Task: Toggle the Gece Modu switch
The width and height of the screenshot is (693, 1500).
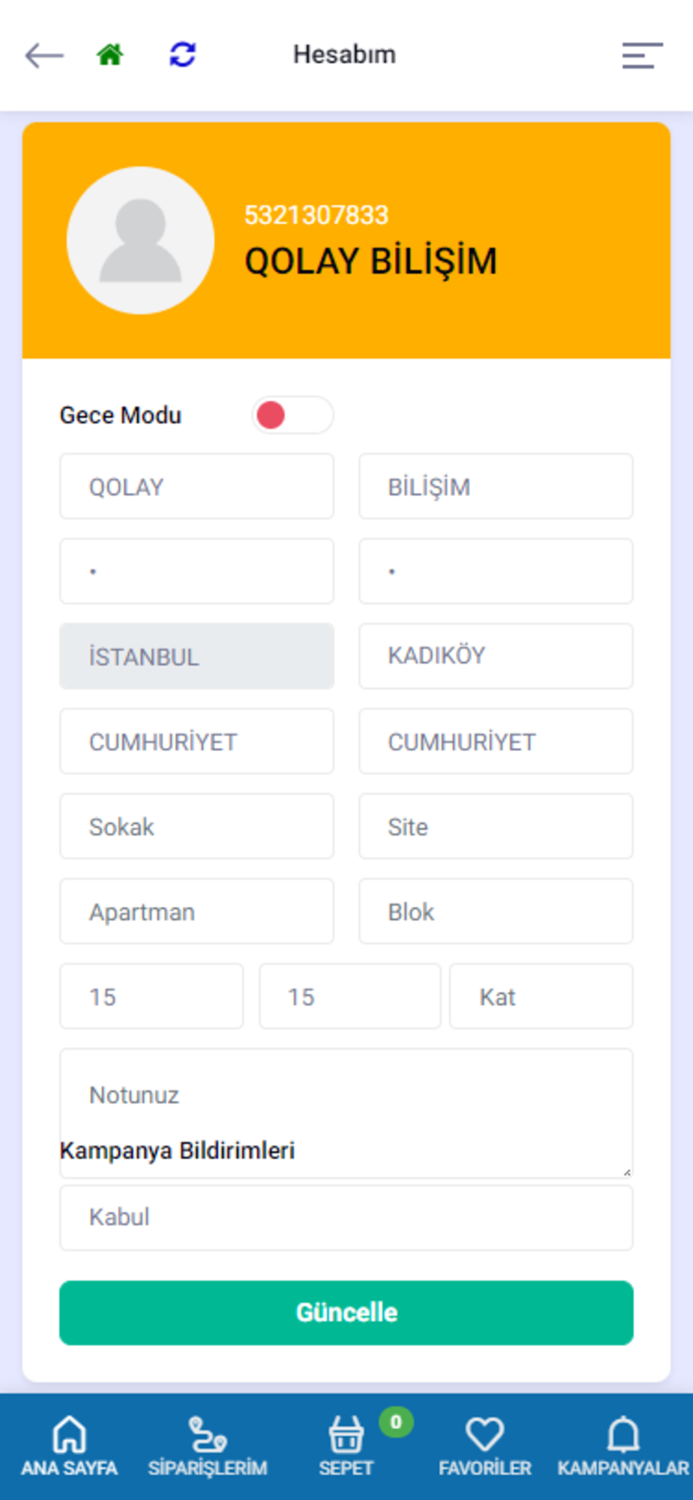Action: point(292,414)
